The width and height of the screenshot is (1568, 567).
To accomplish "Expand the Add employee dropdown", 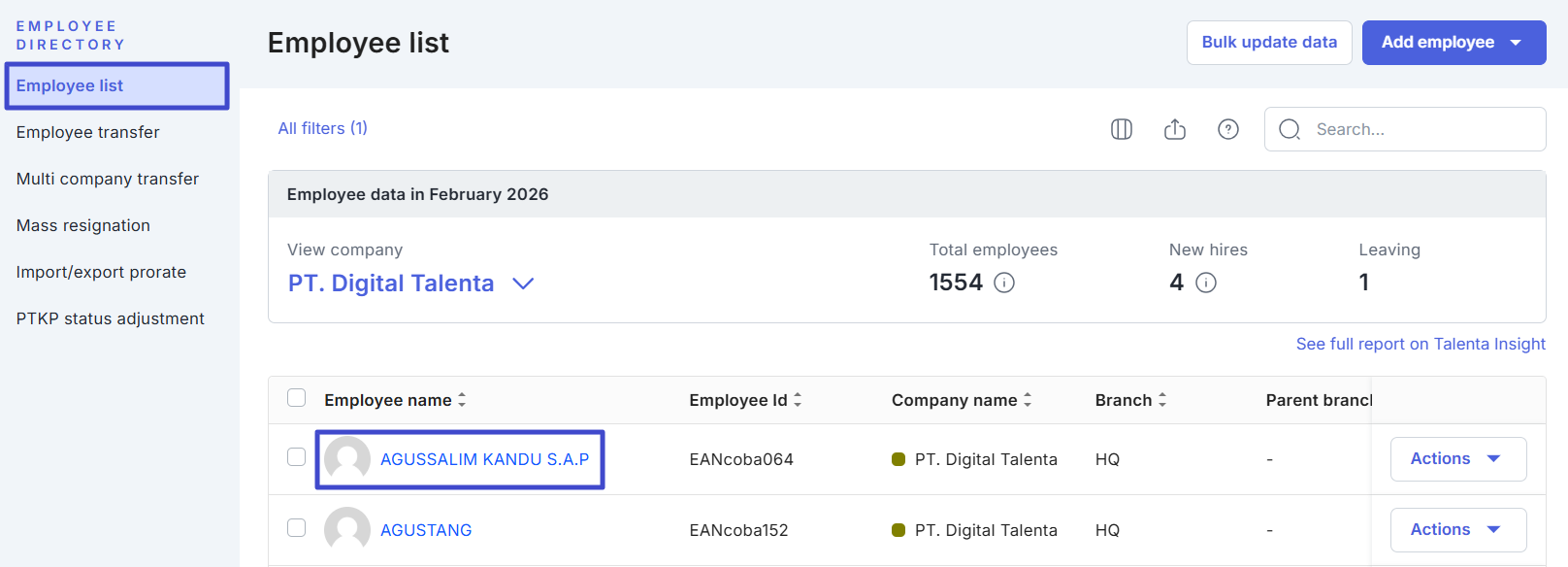I will [1515, 43].
